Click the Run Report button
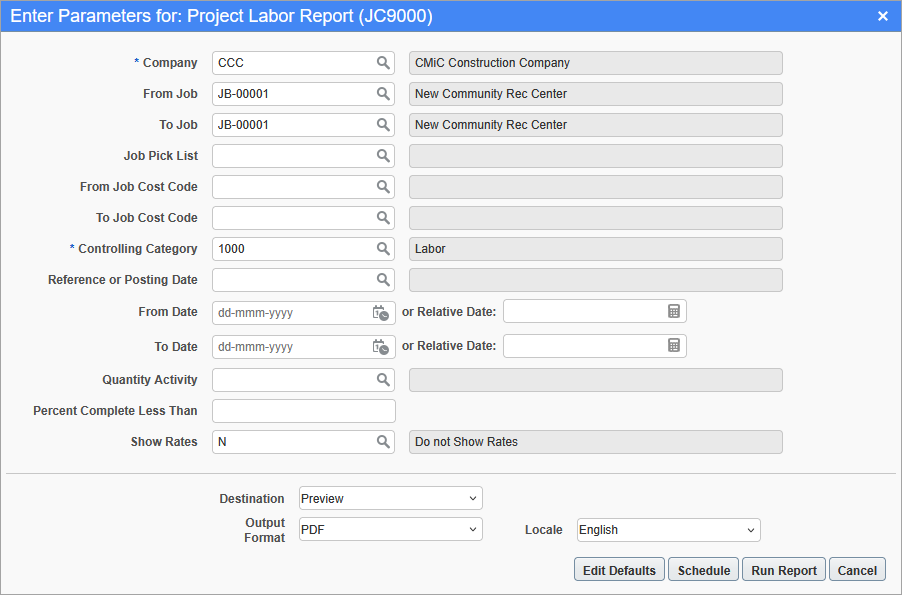The height and width of the screenshot is (595, 902). pyautogui.click(x=784, y=570)
